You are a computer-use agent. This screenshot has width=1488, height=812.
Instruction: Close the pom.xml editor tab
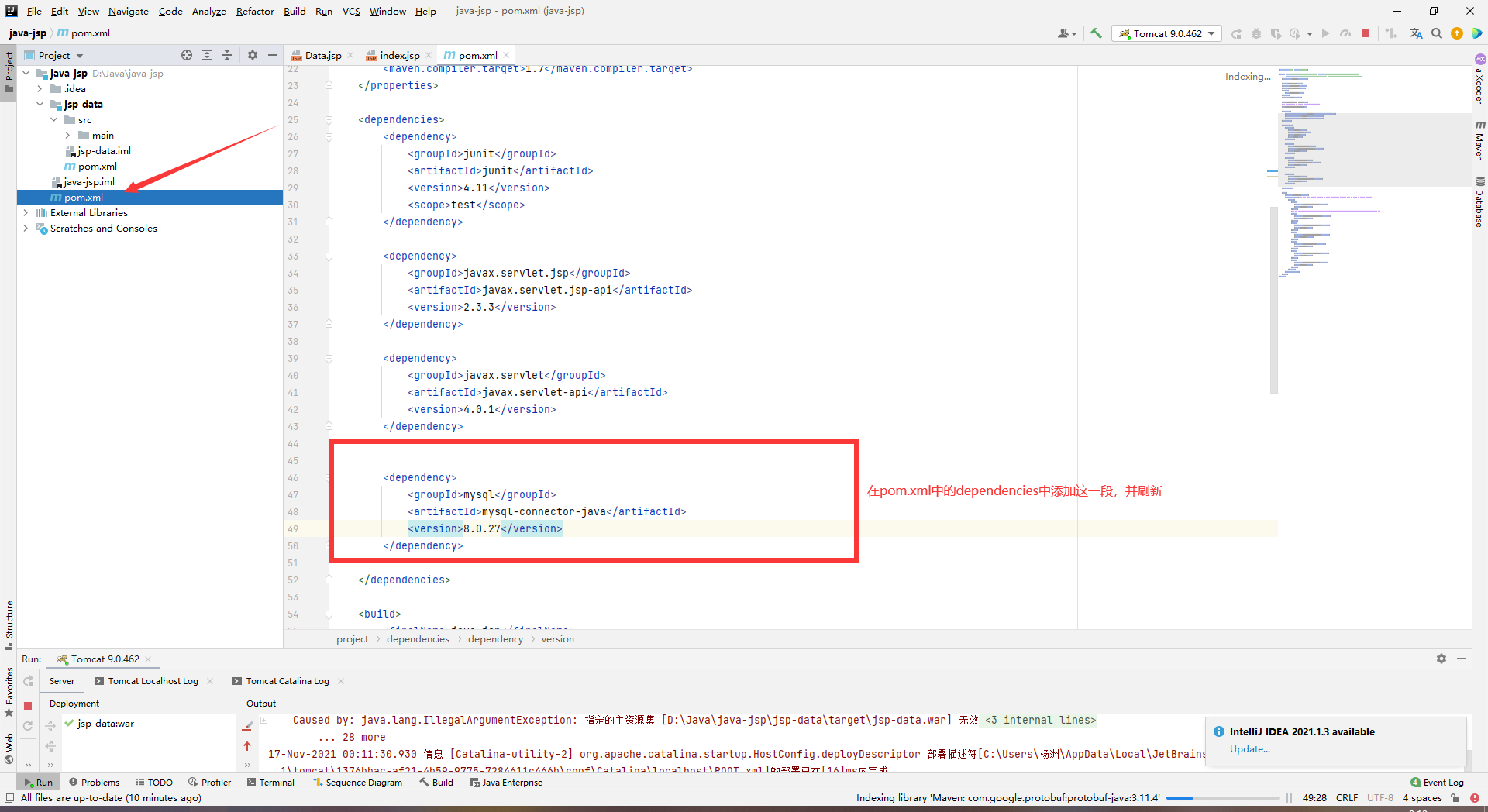coord(506,55)
